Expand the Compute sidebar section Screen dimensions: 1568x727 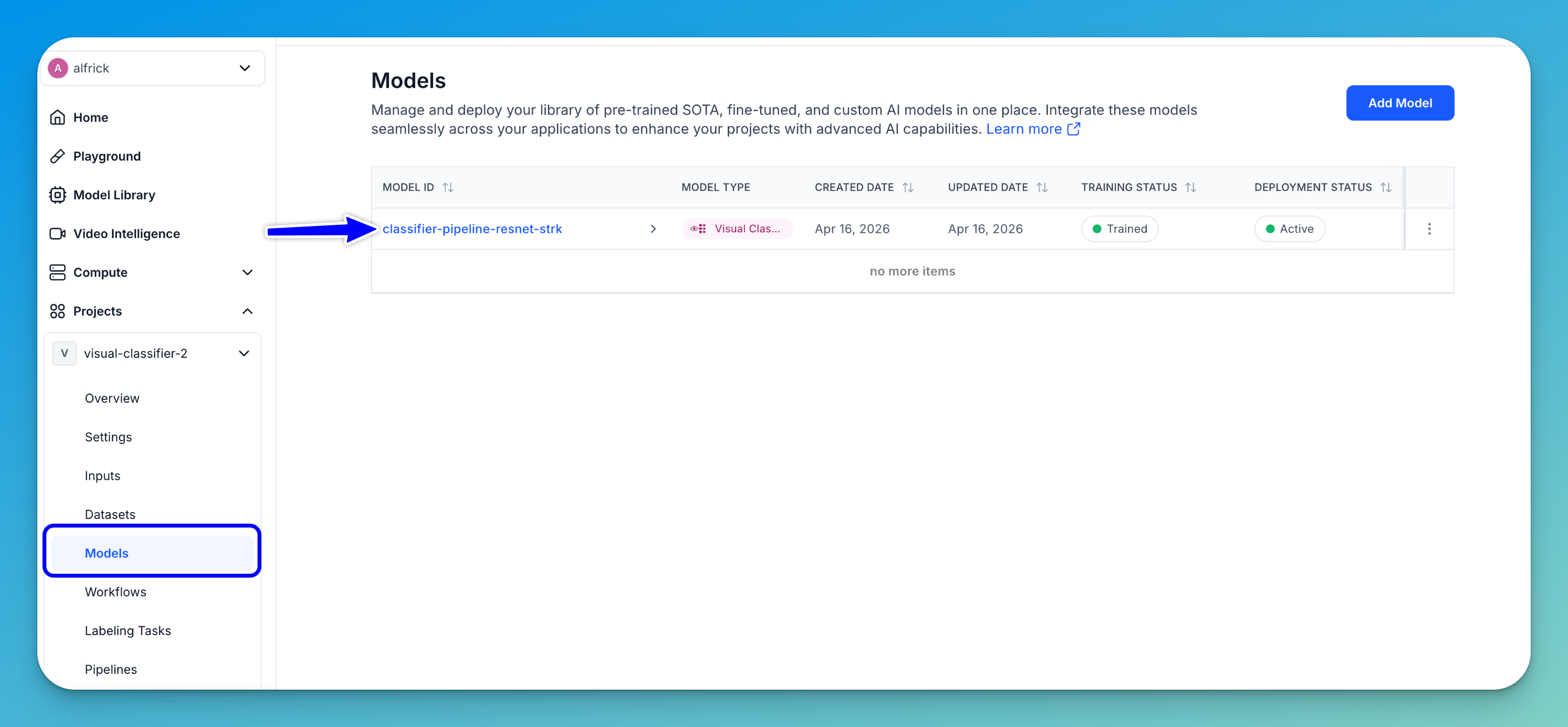point(247,272)
